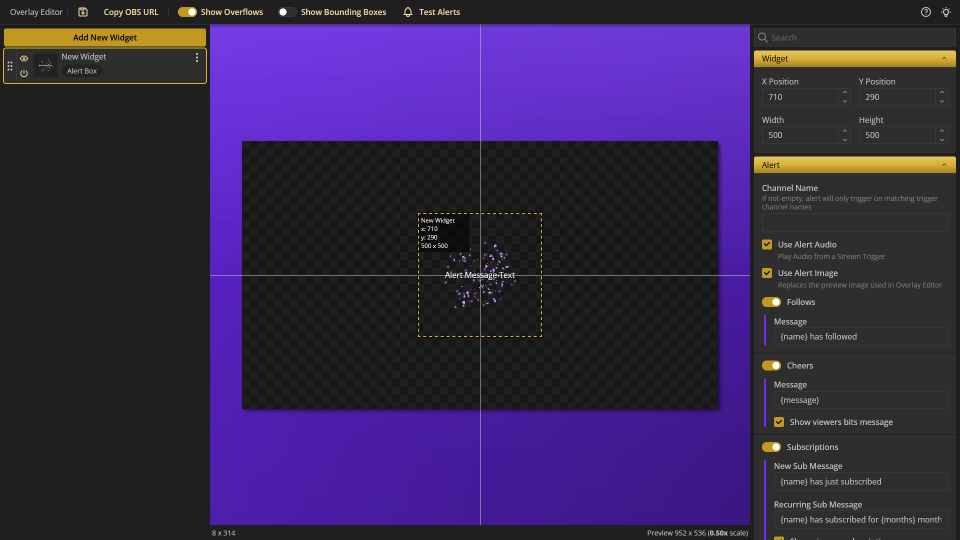Disable the Show Overflows toggle
Image resolution: width=960 pixels, height=540 pixels.
click(187, 12)
